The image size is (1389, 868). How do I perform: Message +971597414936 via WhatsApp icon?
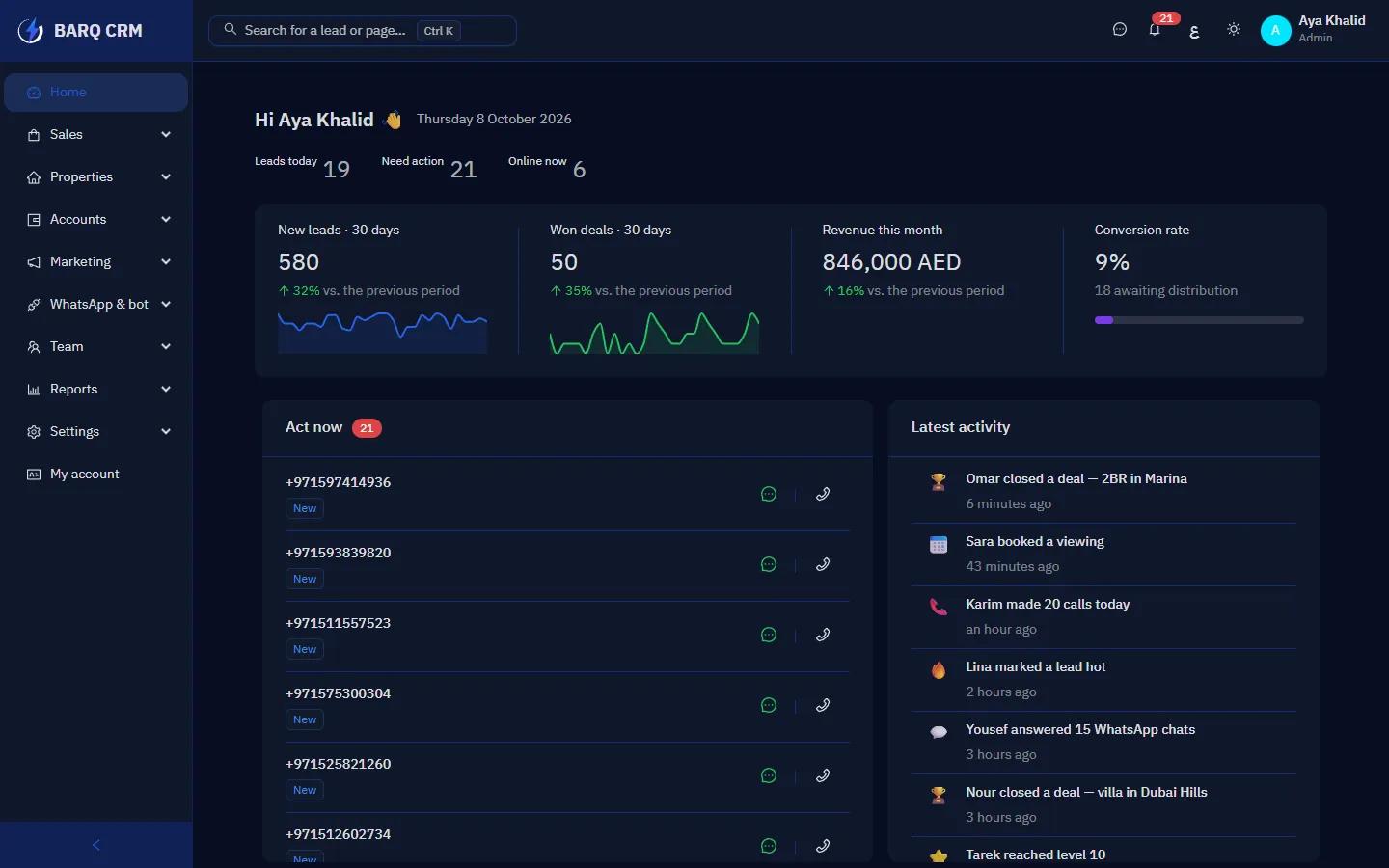(x=769, y=494)
